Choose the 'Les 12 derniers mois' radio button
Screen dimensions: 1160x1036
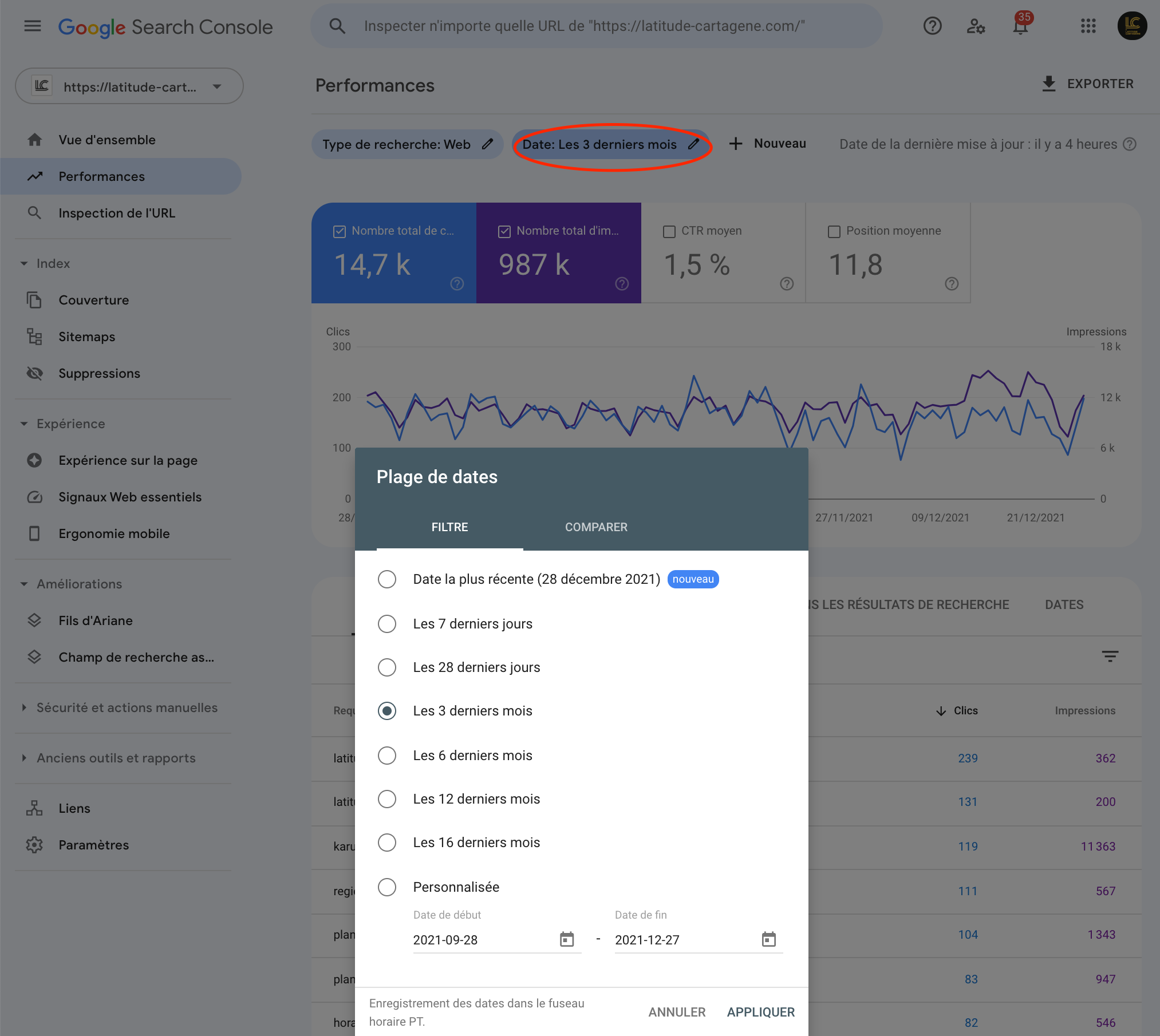click(x=387, y=799)
